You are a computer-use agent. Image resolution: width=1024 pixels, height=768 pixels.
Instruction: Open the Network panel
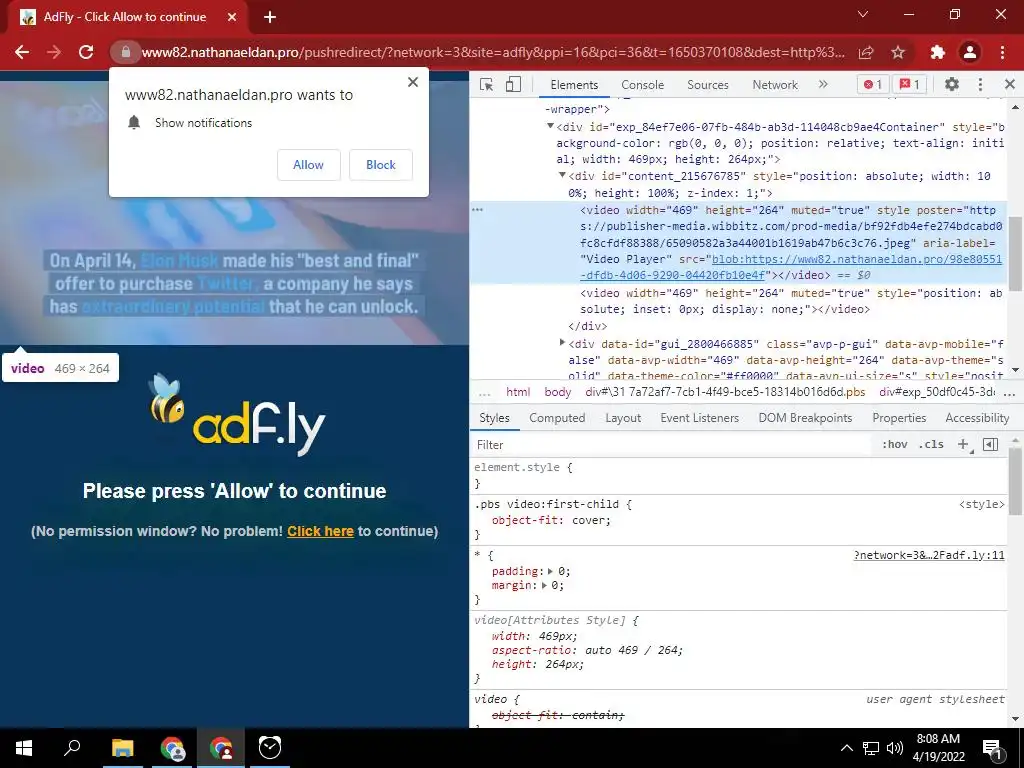click(x=775, y=85)
